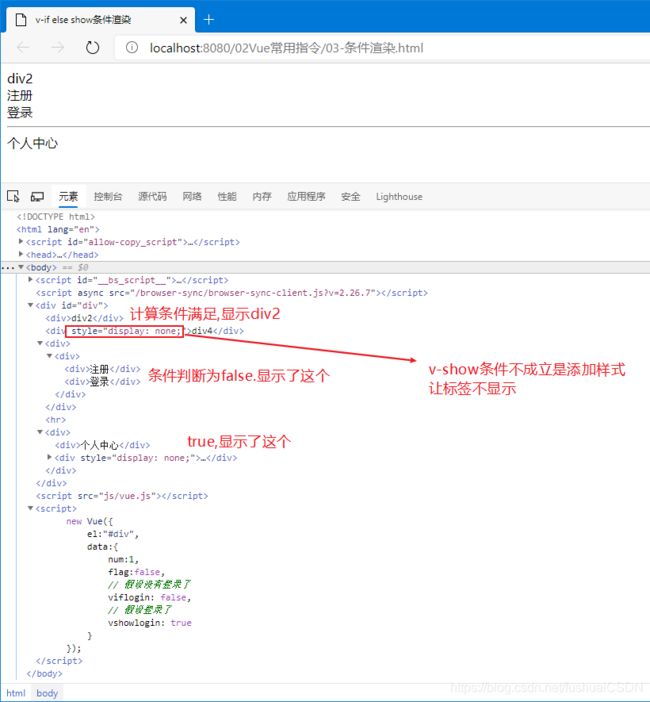Screen dimensions: 650x702
Task: Open the 控制台 tab
Action: coord(108,196)
